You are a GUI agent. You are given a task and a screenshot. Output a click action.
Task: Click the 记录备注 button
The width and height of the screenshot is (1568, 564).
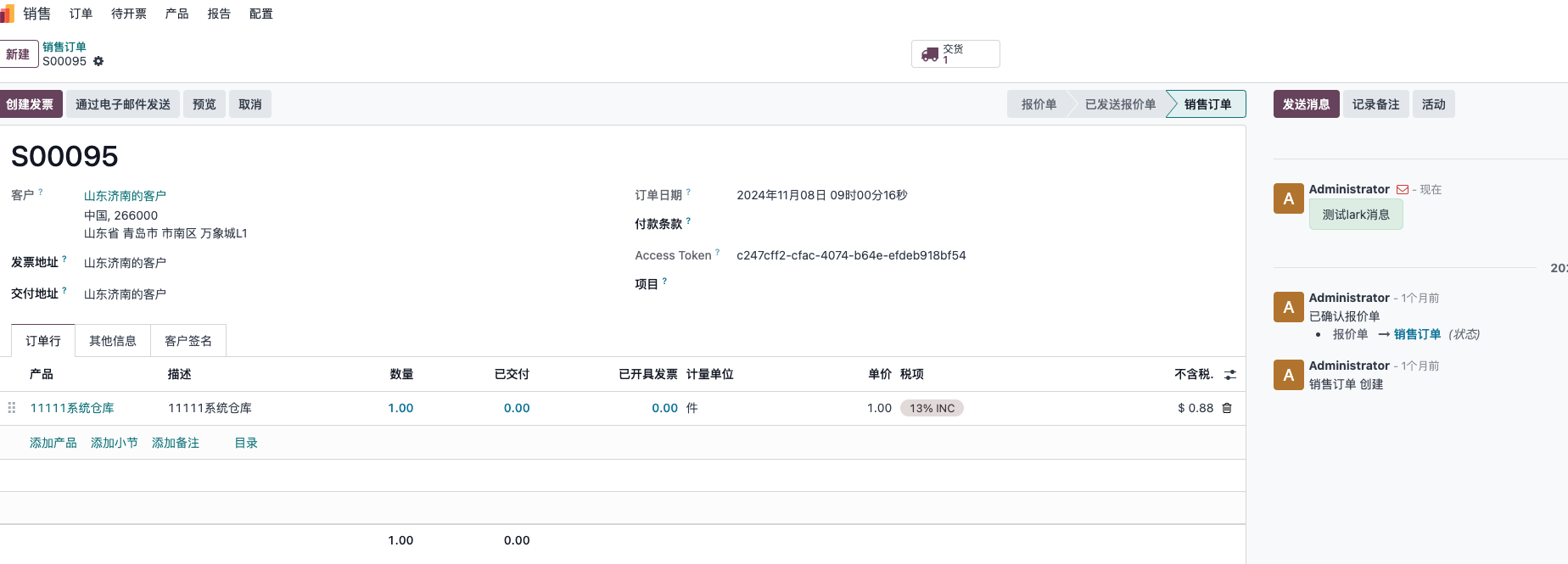point(1376,104)
